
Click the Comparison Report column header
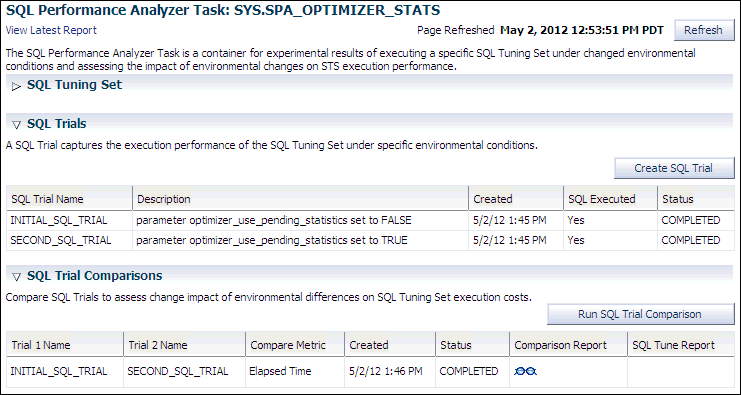point(560,345)
